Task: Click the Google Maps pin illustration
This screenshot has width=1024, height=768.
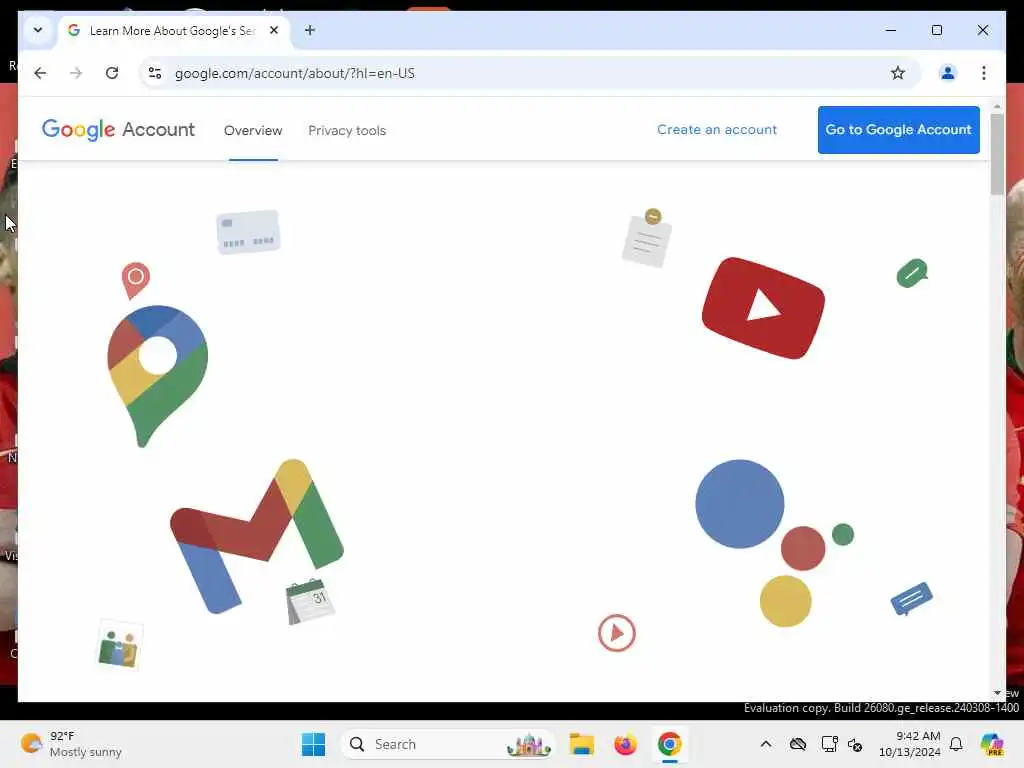Action: tap(157, 375)
